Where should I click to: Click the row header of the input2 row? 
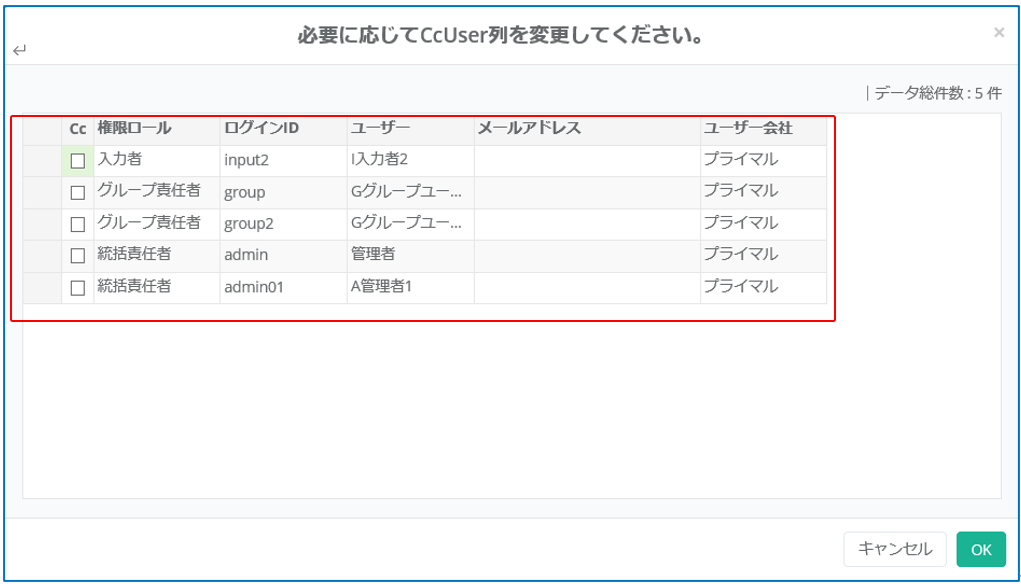tap(42, 160)
